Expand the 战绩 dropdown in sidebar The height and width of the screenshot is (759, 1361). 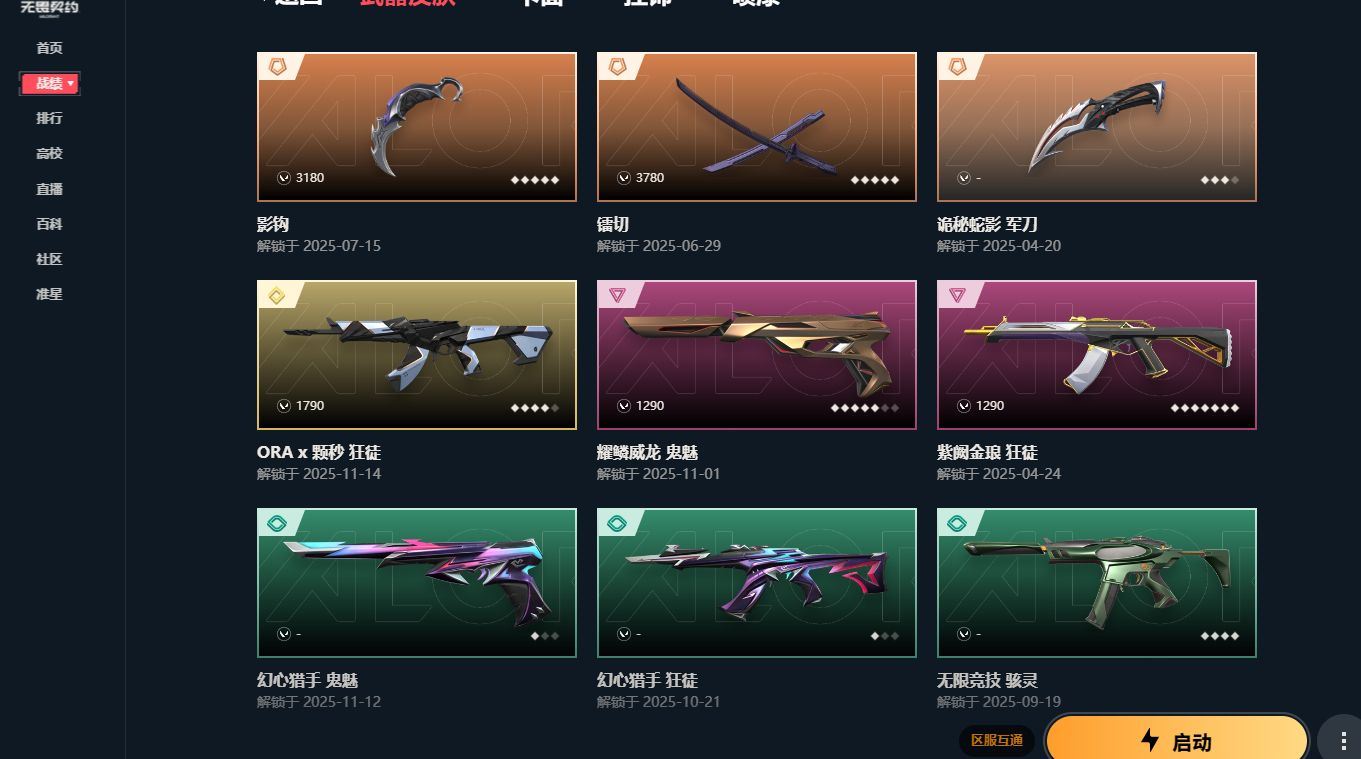tap(50, 83)
